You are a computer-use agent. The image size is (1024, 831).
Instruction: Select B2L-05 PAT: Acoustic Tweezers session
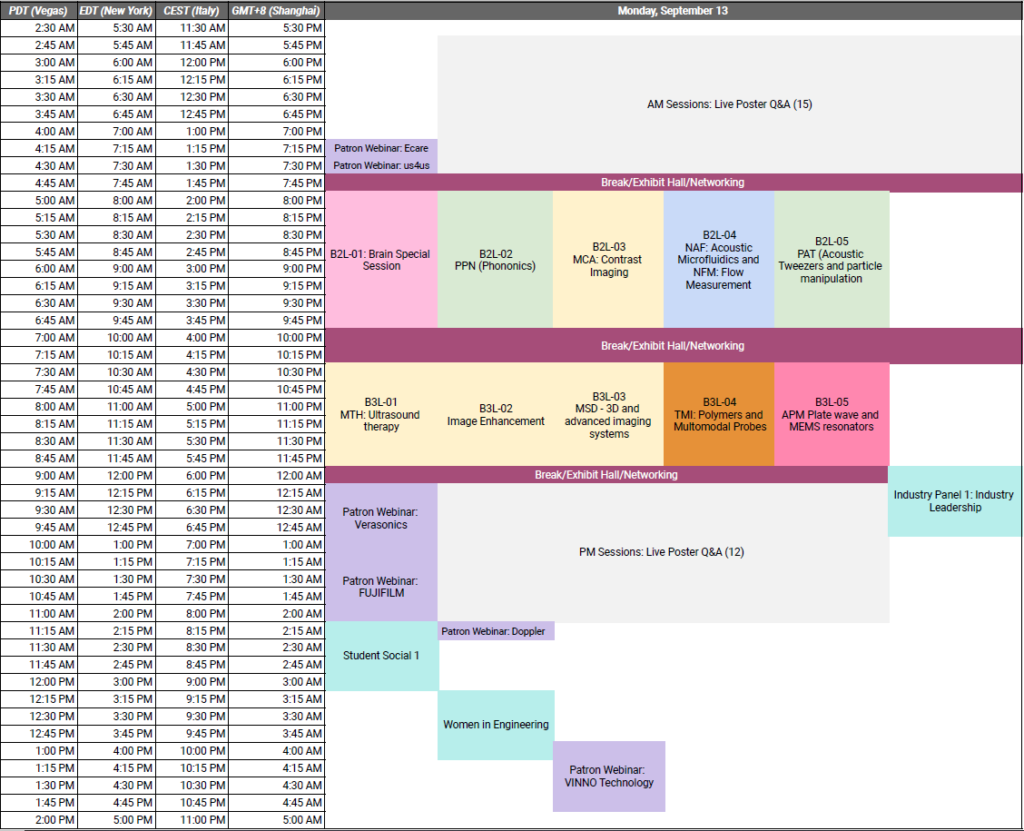point(832,260)
